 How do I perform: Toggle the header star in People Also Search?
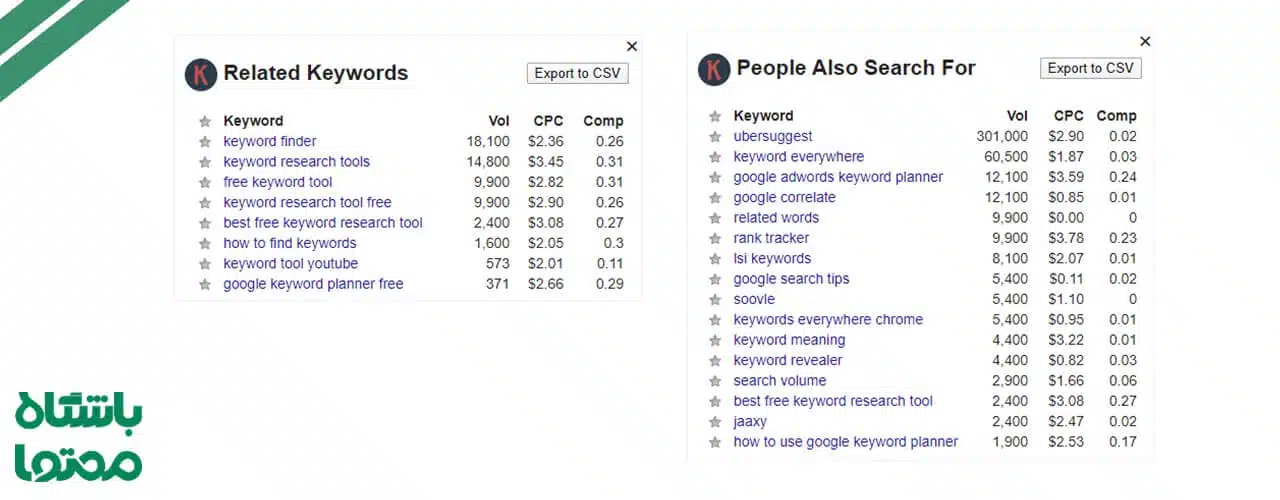(715, 117)
